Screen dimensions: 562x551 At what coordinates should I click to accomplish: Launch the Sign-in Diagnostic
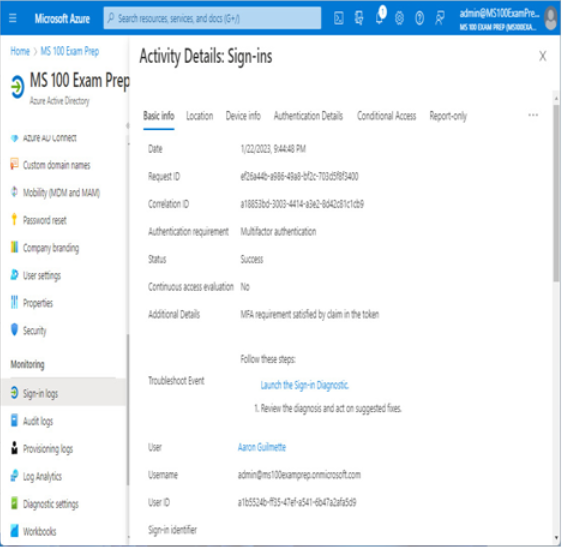tap(304, 385)
